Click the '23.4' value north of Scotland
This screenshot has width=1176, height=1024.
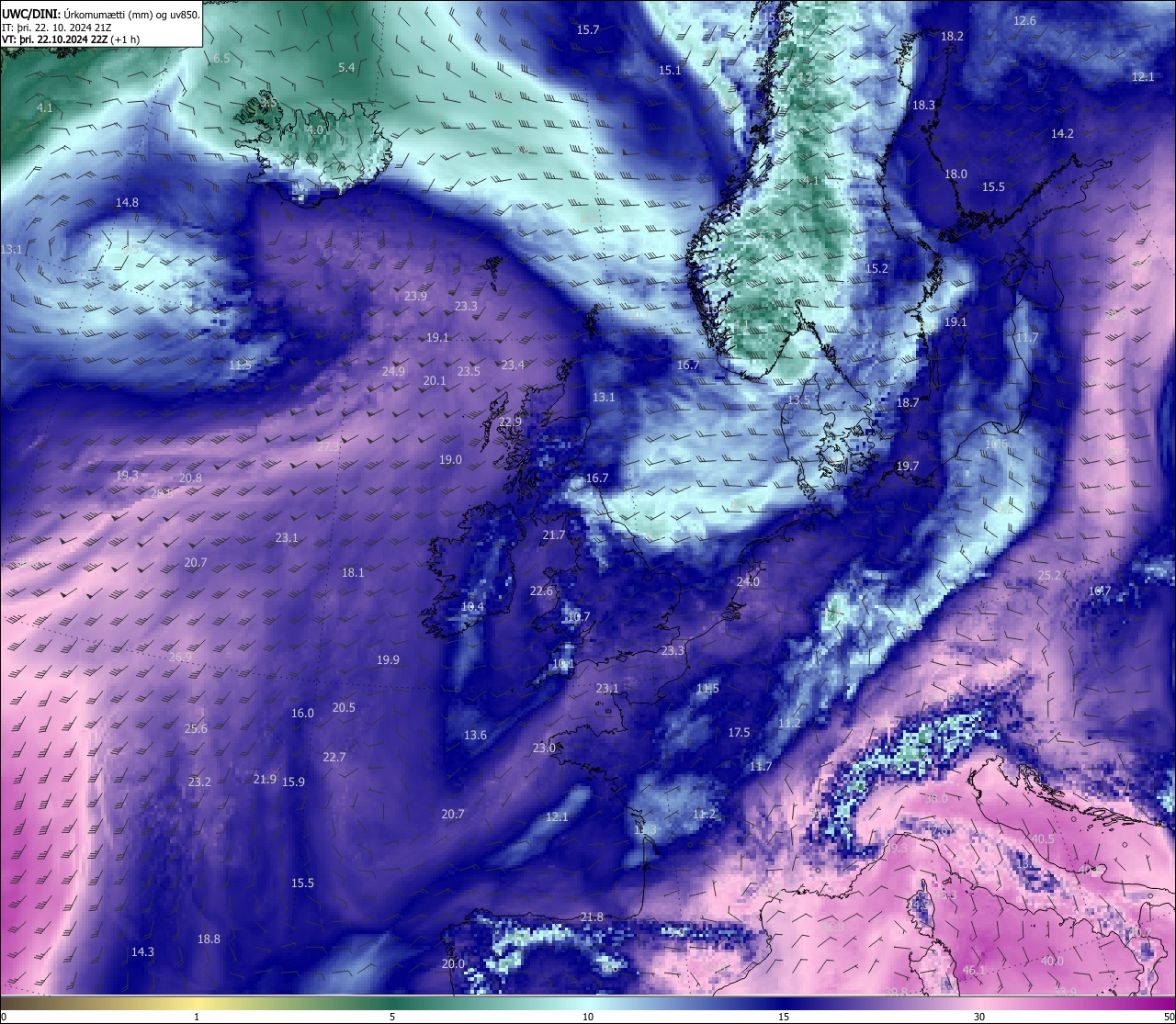point(513,365)
